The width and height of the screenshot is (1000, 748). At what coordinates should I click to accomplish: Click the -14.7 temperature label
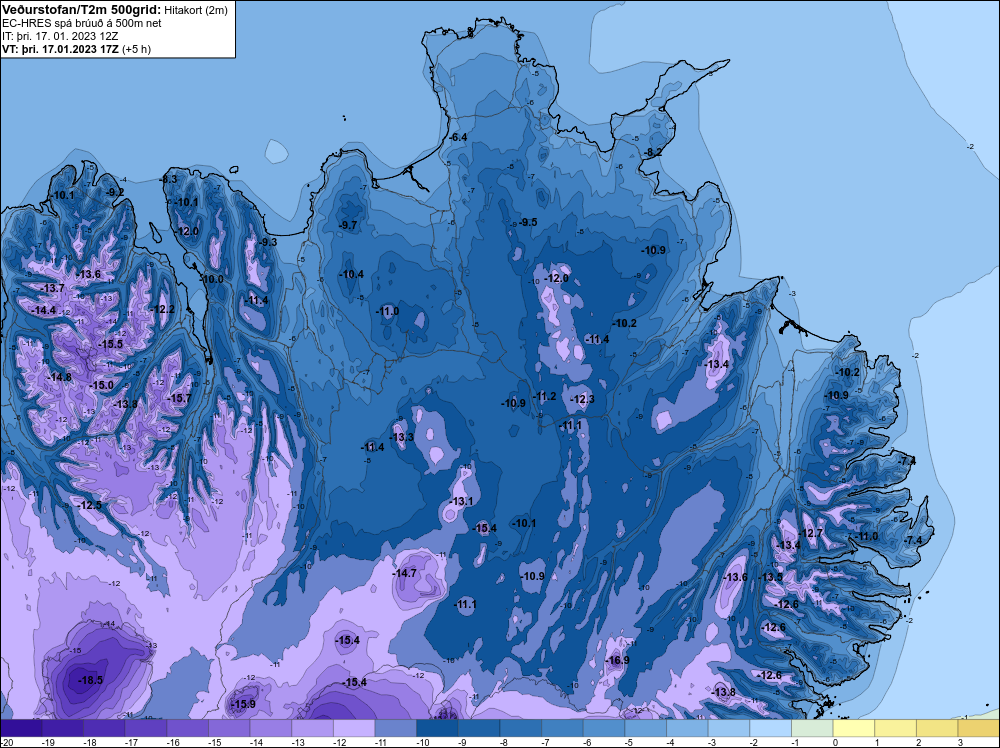[x=404, y=573]
